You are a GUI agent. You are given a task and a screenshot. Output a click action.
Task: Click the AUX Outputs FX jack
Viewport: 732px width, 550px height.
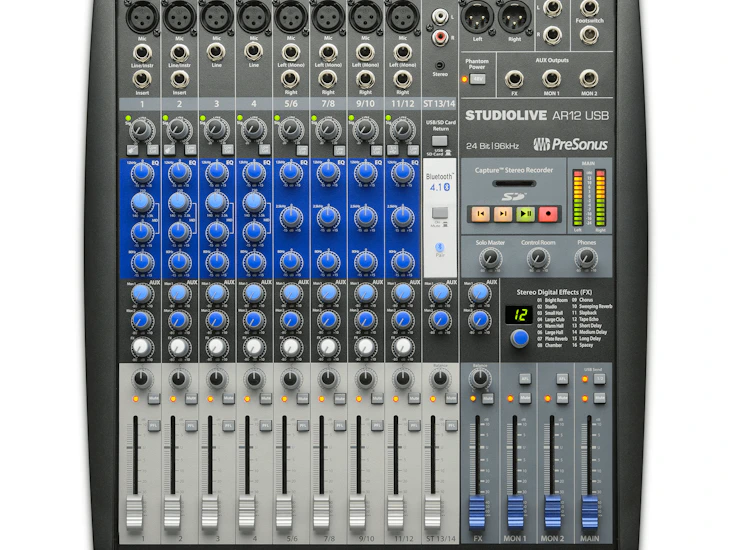(x=514, y=79)
